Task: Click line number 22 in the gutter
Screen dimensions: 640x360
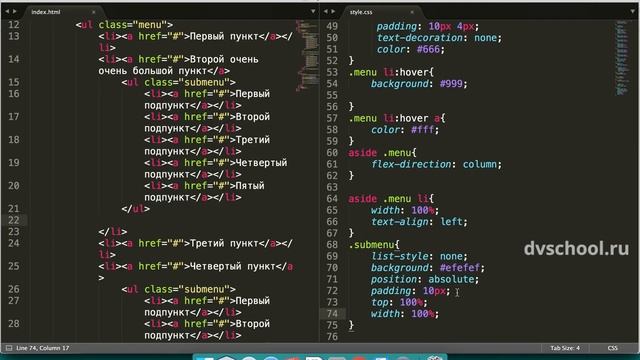Action: tap(13, 220)
